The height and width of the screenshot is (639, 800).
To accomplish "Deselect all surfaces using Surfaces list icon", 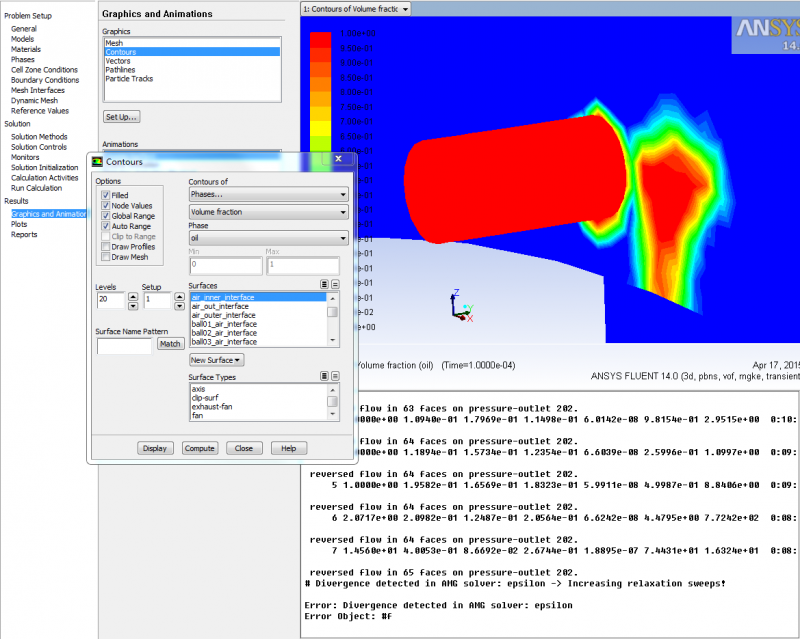I will [335, 284].
